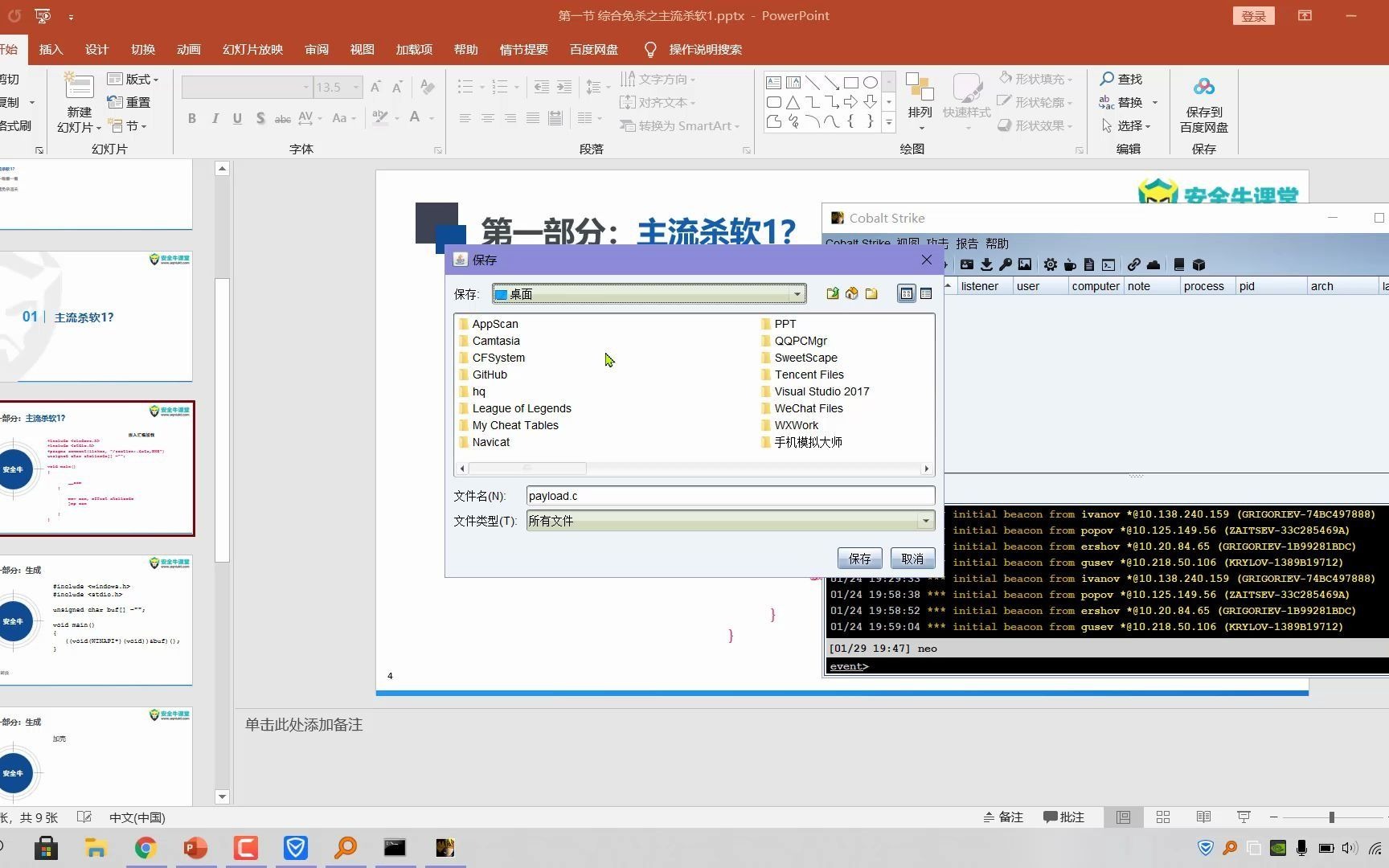This screenshot has width=1389, height=868.
Task: Click 保存到百度网盘 icon
Action: pyautogui.click(x=1203, y=104)
